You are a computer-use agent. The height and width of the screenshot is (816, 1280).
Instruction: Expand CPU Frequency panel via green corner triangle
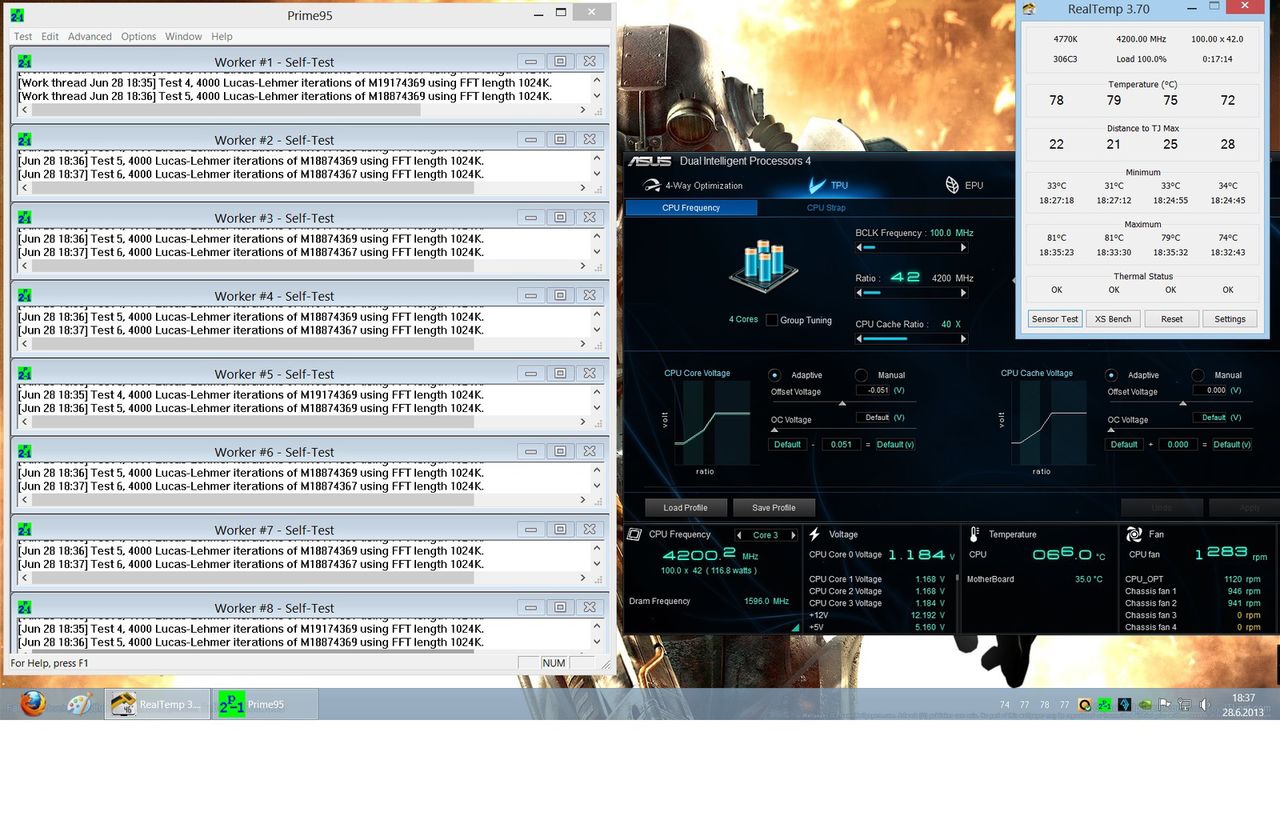click(795, 628)
